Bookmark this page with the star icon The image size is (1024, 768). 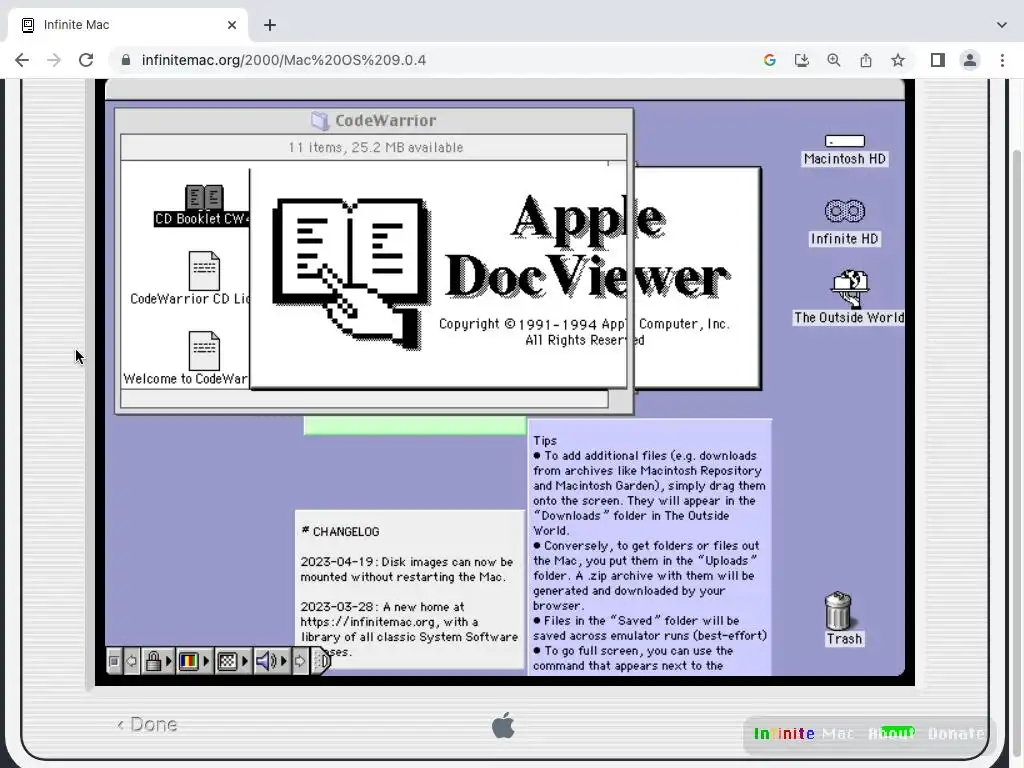tap(898, 60)
